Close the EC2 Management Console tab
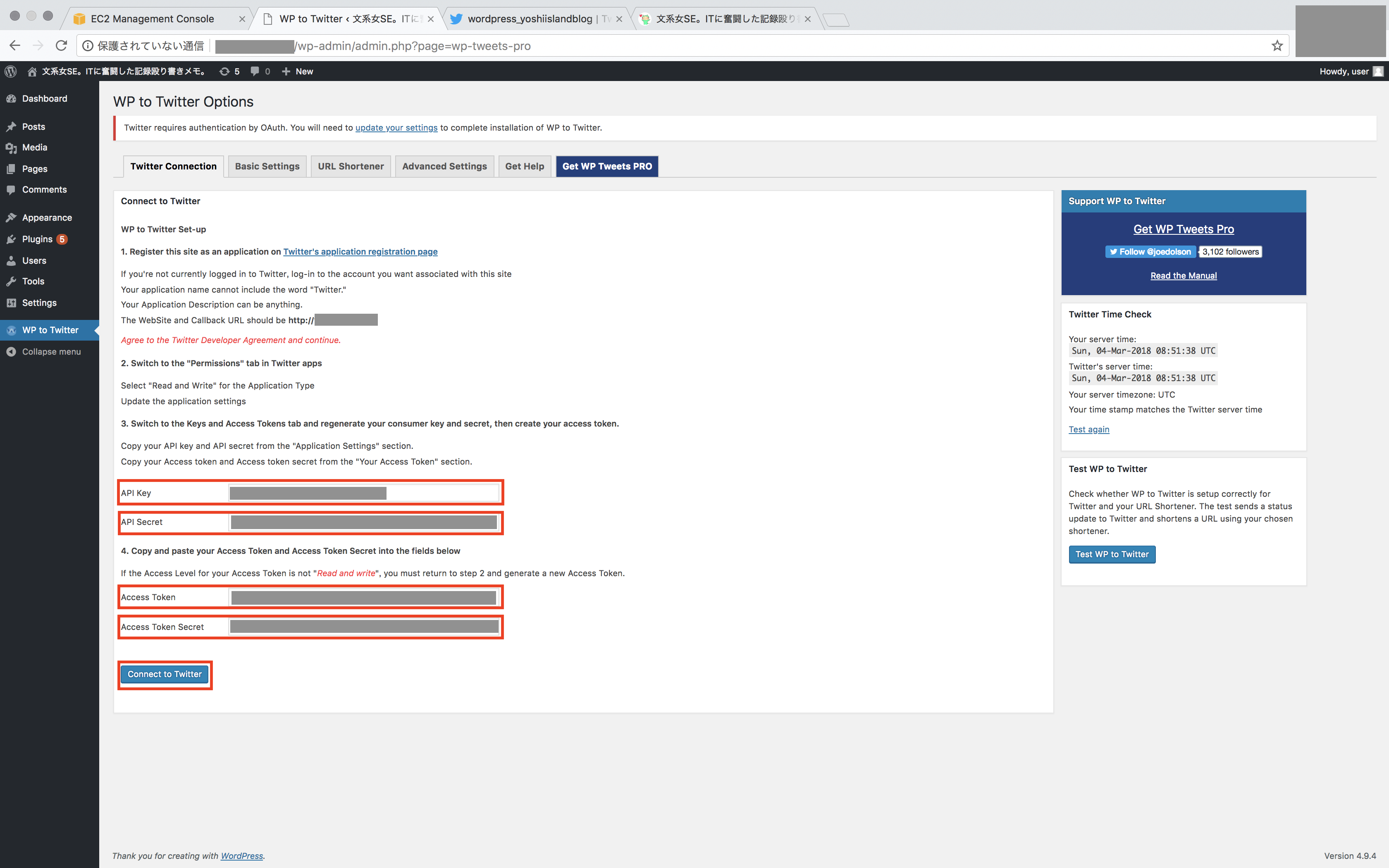This screenshot has width=1389, height=868. coord(242,19)
